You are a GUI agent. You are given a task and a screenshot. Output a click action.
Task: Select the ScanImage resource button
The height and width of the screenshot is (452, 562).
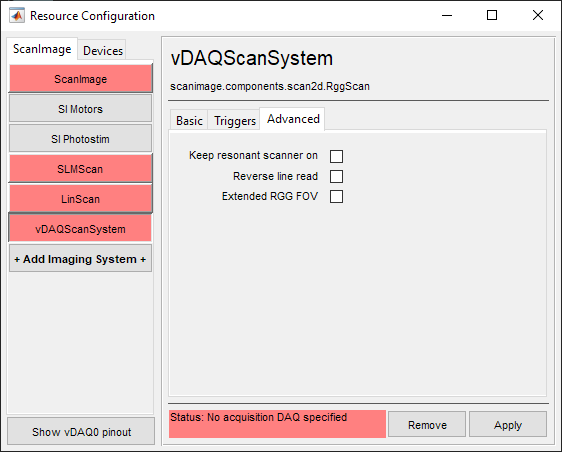81,79
